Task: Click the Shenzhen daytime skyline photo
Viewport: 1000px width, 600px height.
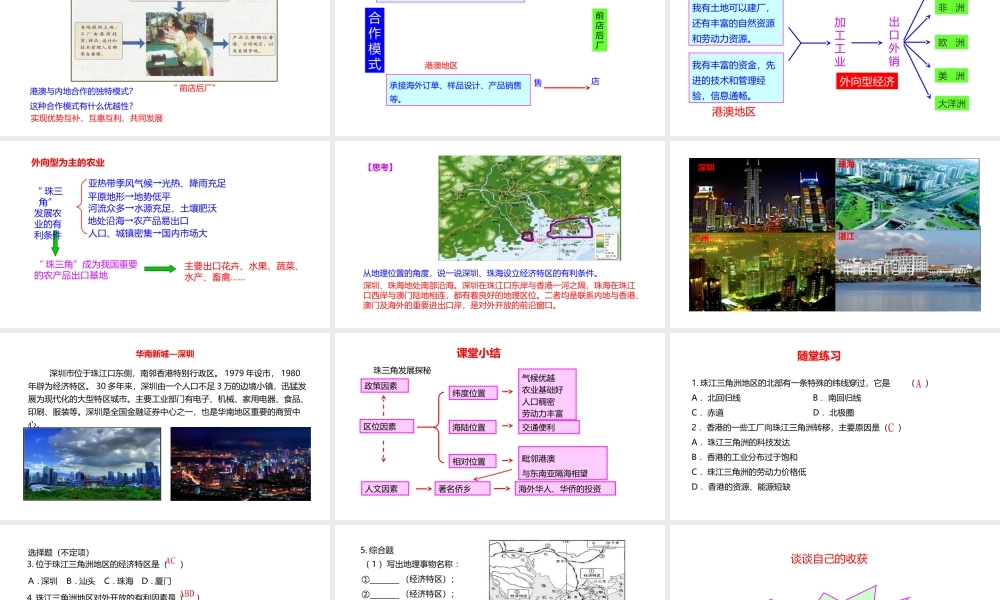Action: (x=92, y=464)
